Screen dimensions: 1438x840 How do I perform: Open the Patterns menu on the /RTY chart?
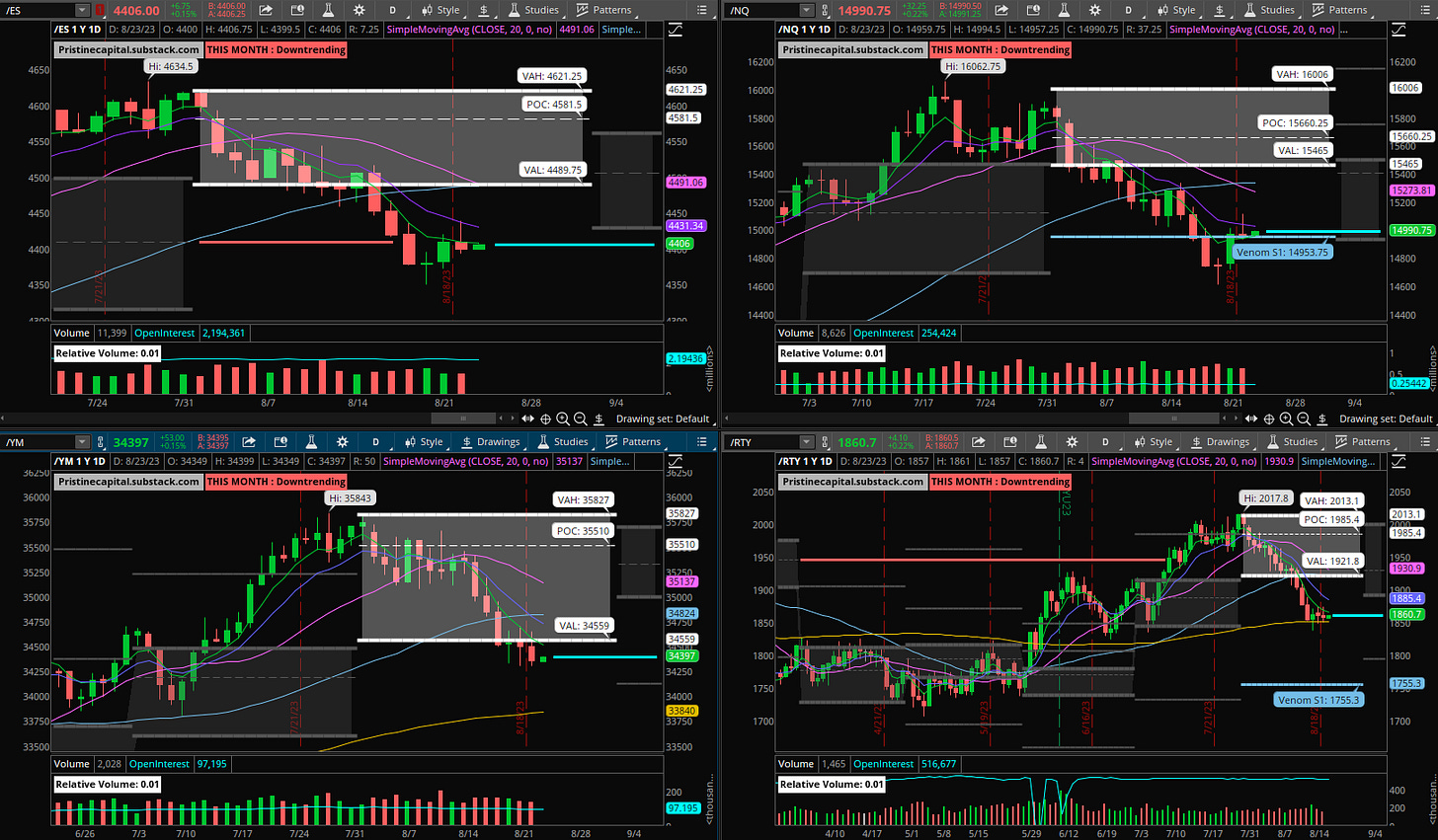[x=1363, y=441]
